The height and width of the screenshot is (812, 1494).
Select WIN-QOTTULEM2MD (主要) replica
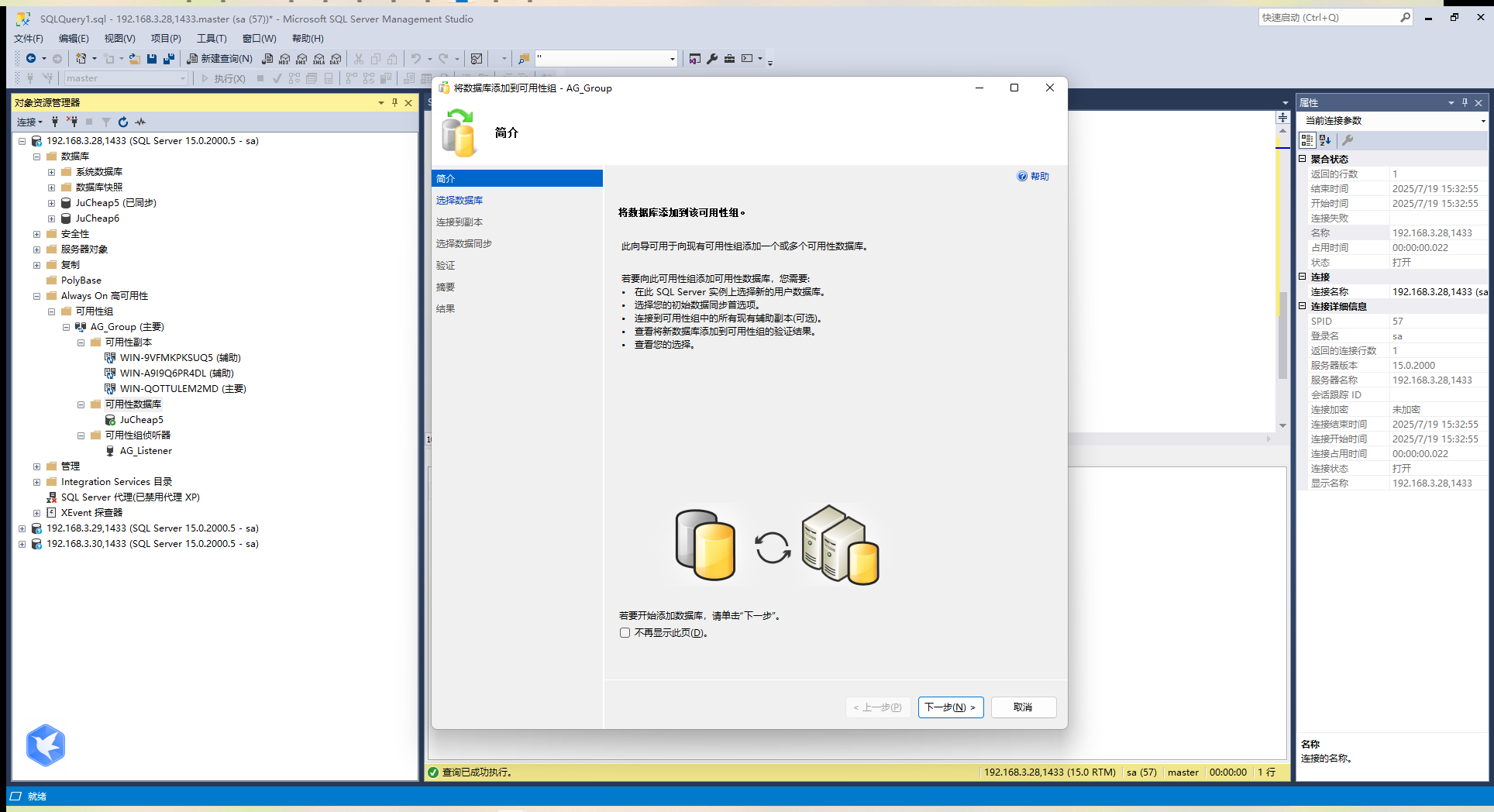coord(183,389)
